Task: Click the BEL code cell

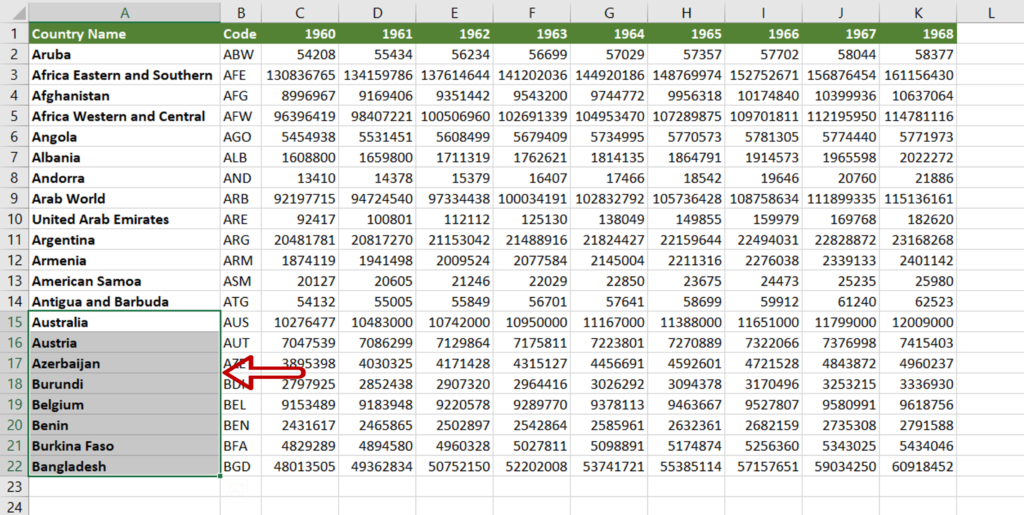Action: pyautogui.click(x=241, y=405)
